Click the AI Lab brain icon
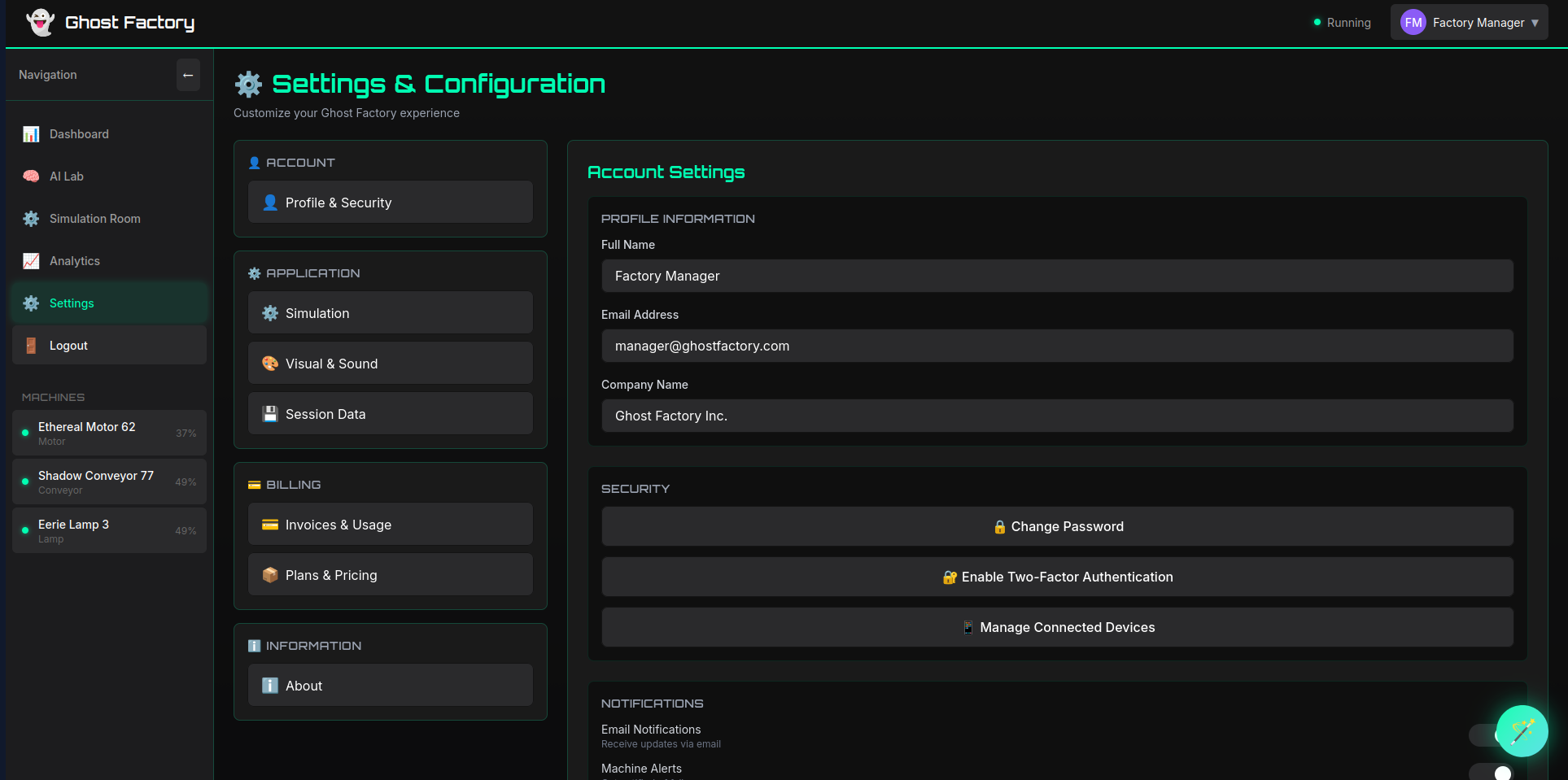 coord(31,176)
